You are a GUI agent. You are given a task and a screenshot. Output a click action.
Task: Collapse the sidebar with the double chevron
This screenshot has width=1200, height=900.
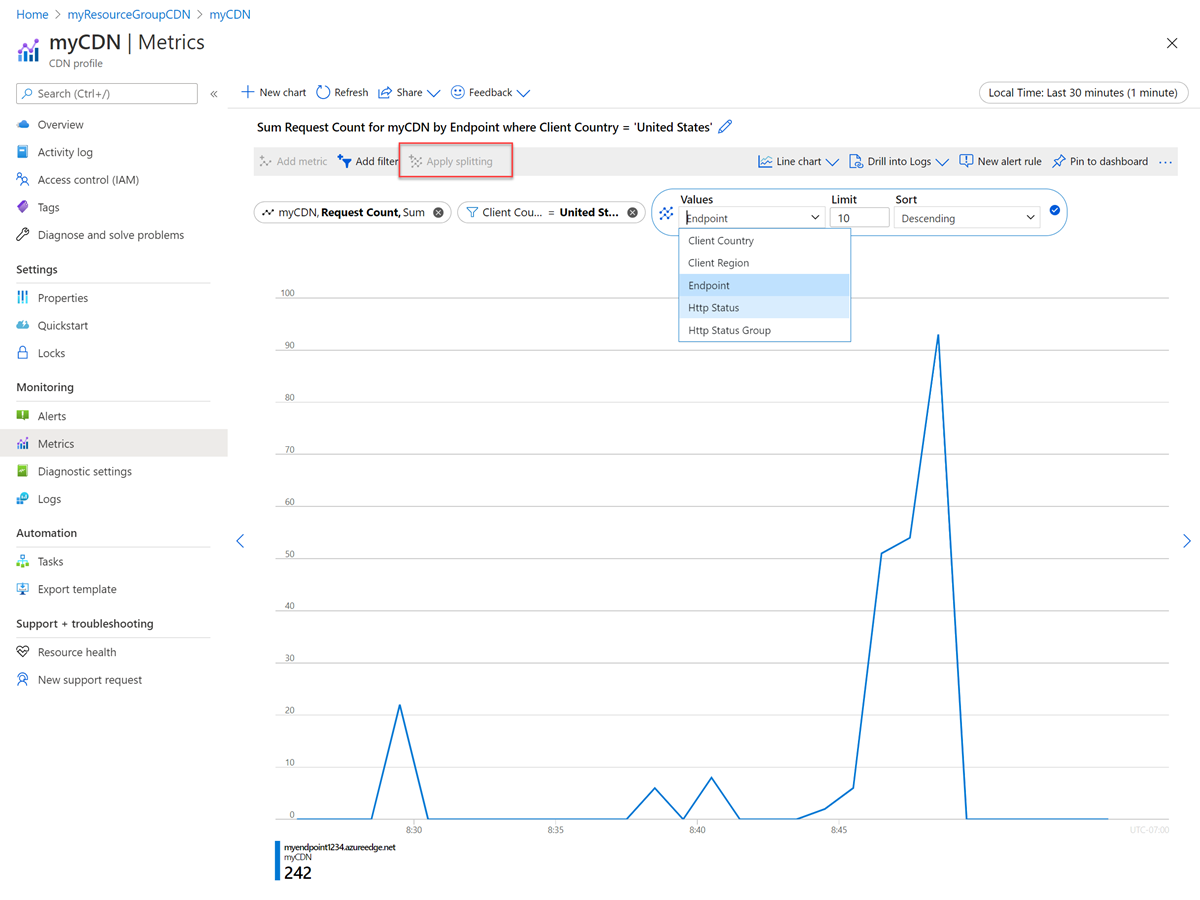pyautogui.click(x=213, y=94)
